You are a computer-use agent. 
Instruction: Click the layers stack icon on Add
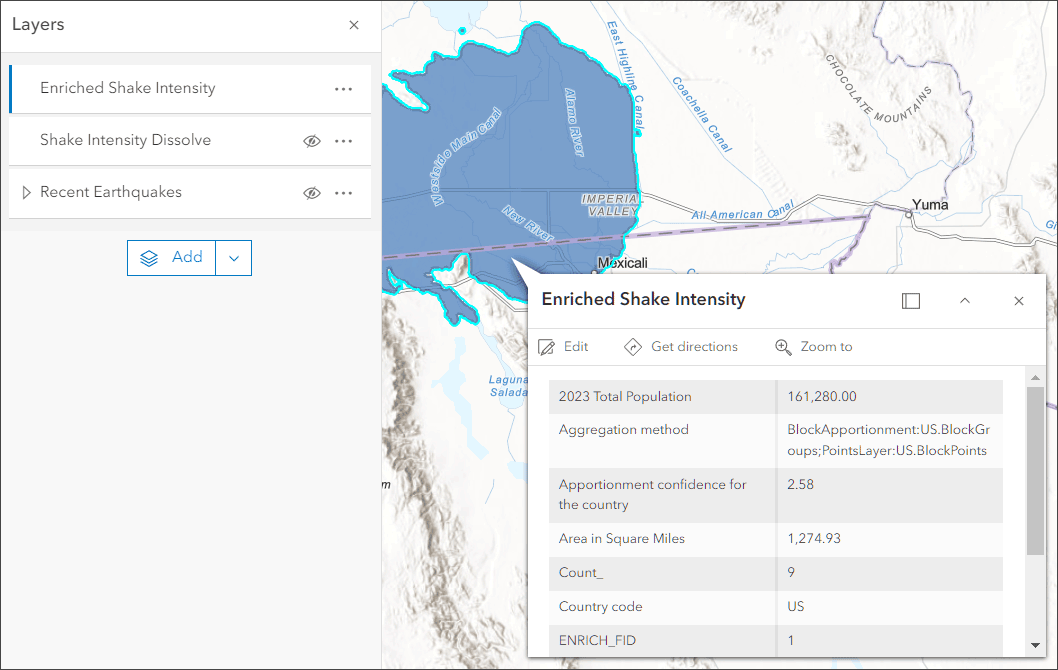tap(149, 258)
